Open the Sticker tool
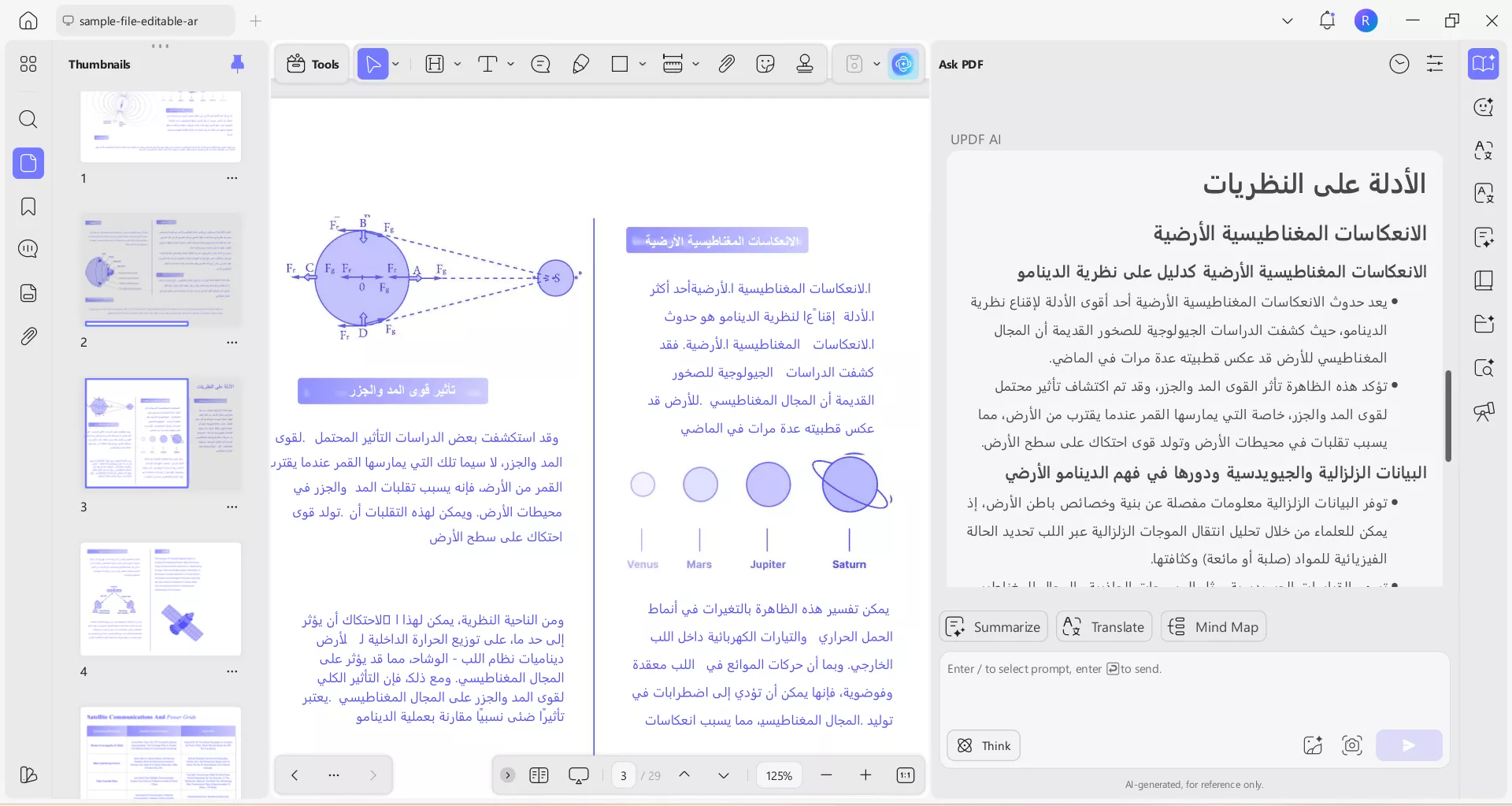This screenshot has height=806, width=1512. click(765, 64)
